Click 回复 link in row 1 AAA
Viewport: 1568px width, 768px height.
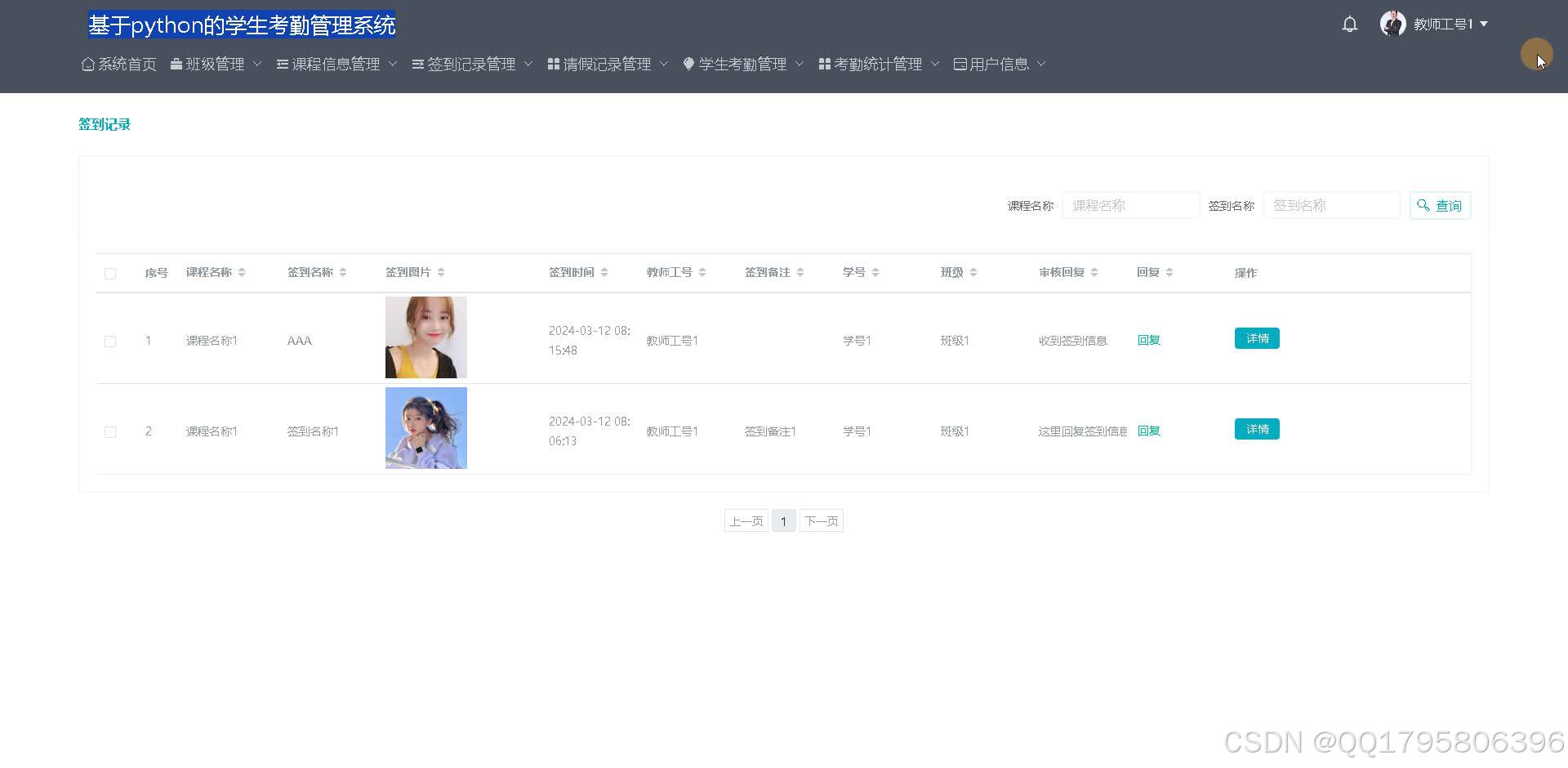(1148, 341)
